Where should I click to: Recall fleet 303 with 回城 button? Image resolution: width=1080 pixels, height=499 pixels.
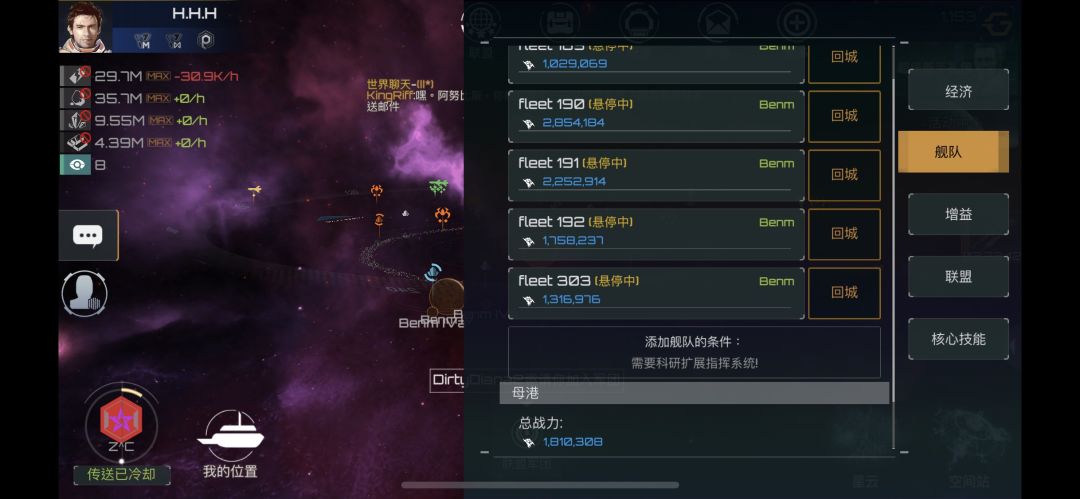(x=844, y=293)
